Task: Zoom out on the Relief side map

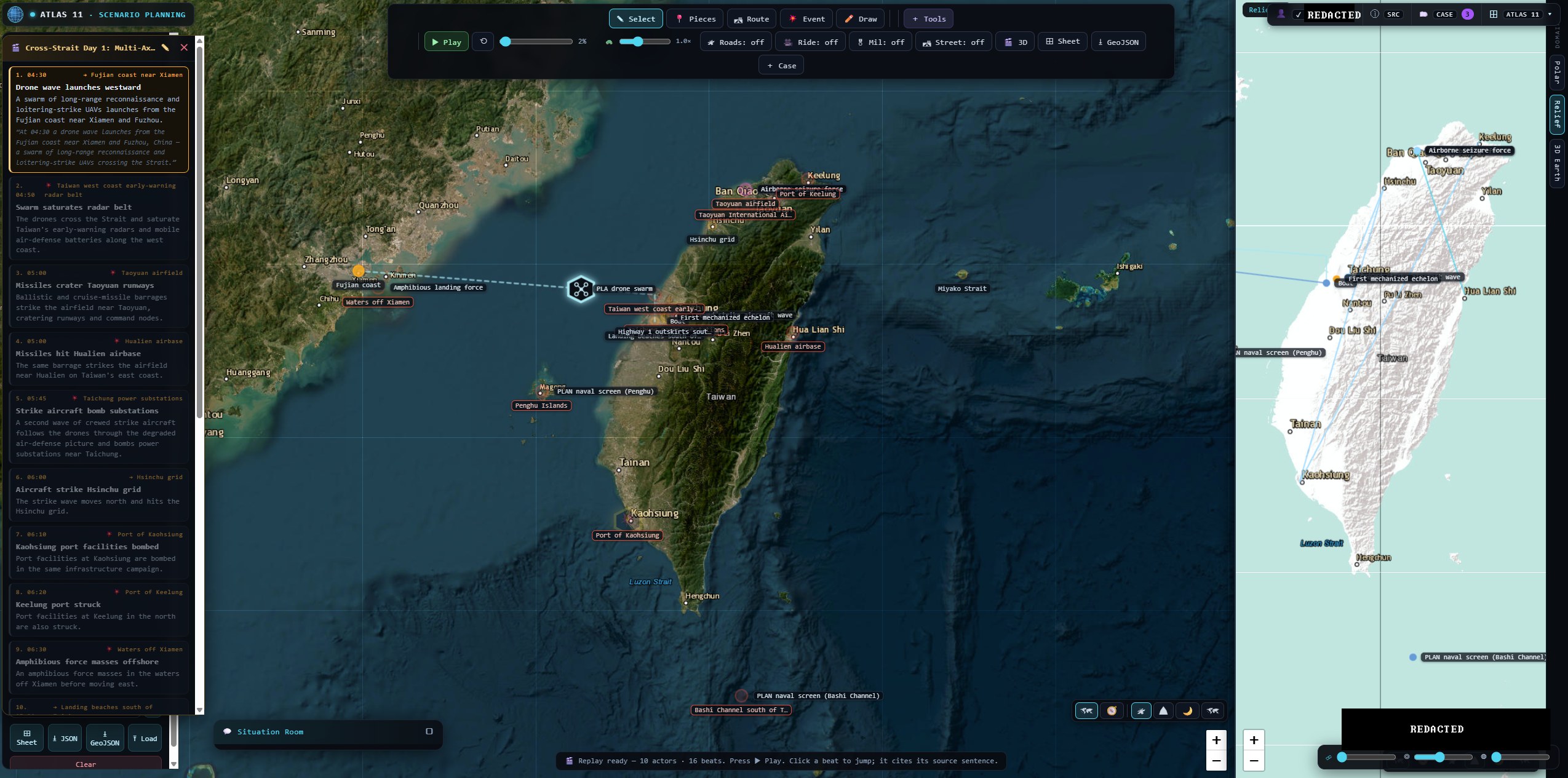Action: [x=1254, y=761]
